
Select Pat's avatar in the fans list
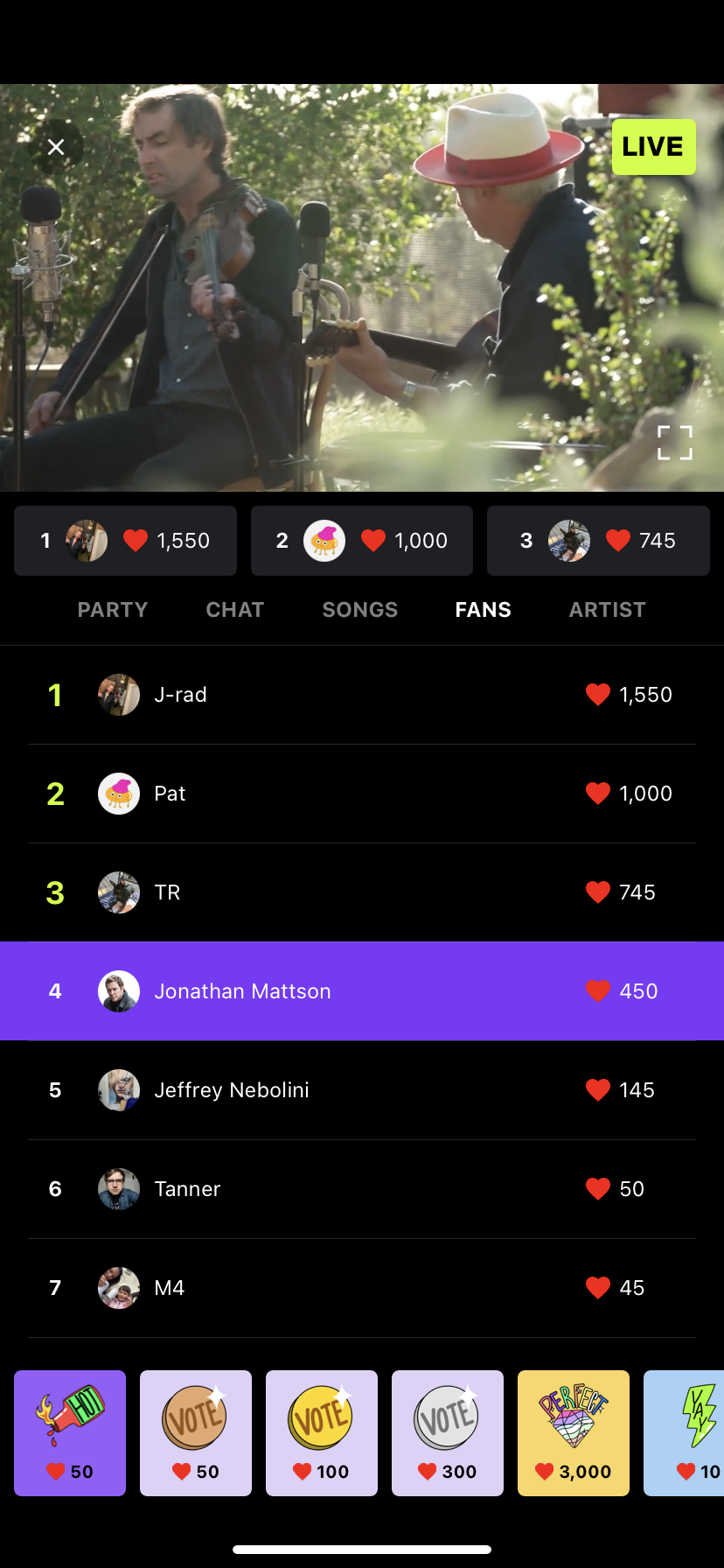pyautogui.click(x=119, y=794)
